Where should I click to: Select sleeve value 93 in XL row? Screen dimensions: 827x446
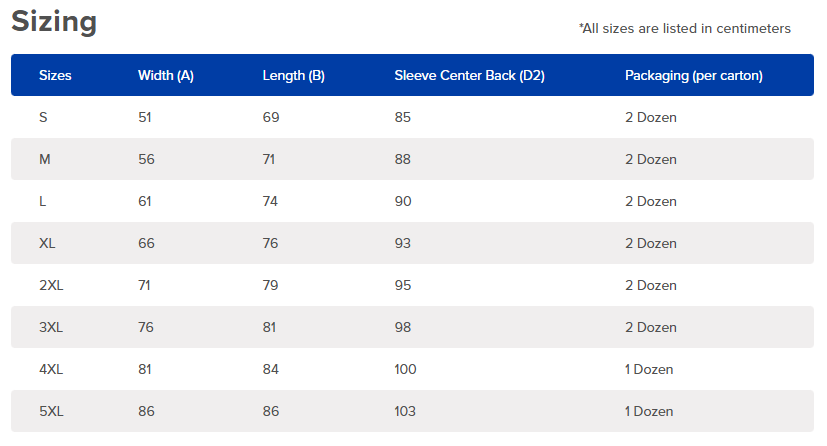pyautogui.click(x=402, y=243)
